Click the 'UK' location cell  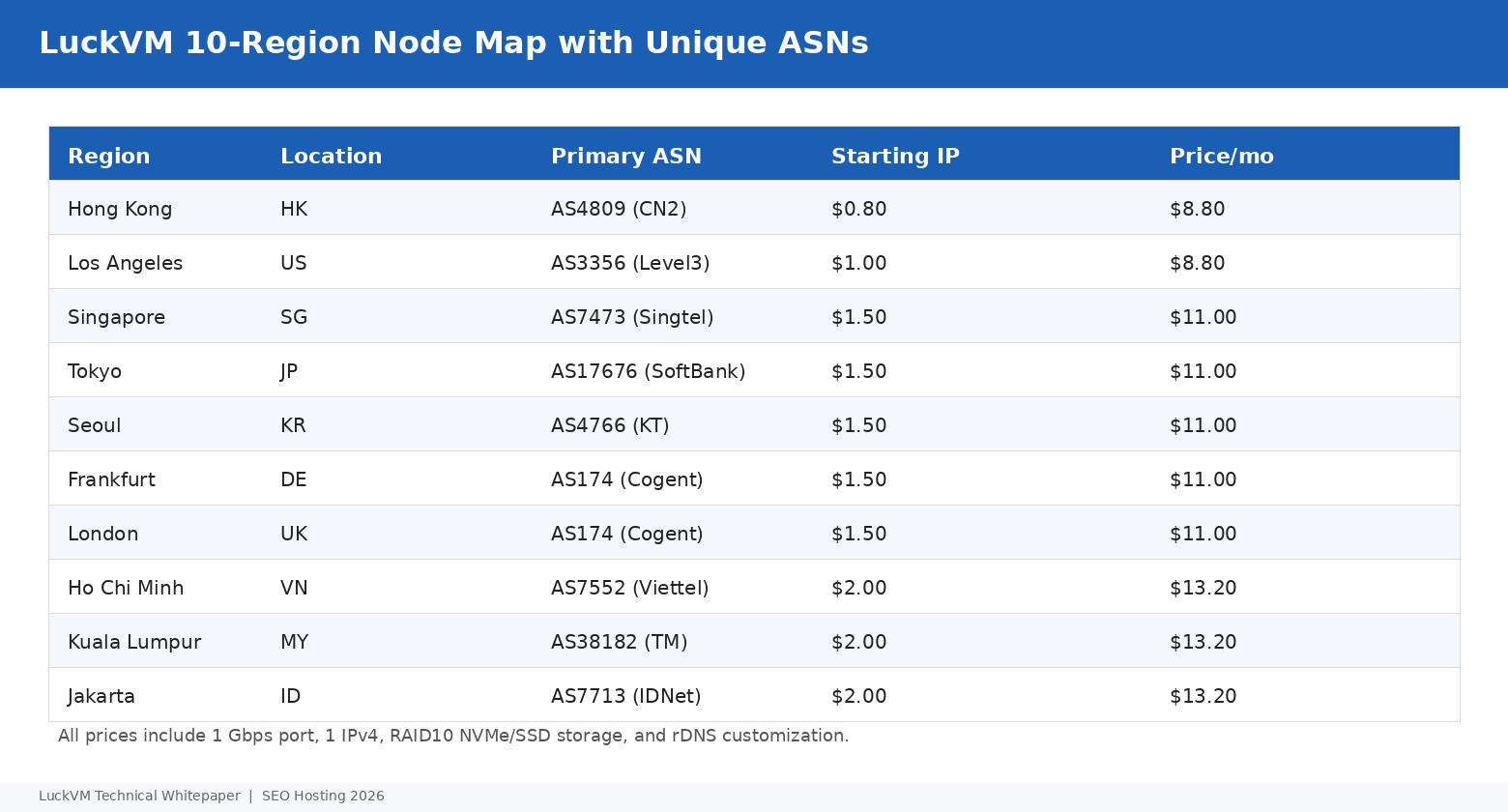click(x=294, y=534)
